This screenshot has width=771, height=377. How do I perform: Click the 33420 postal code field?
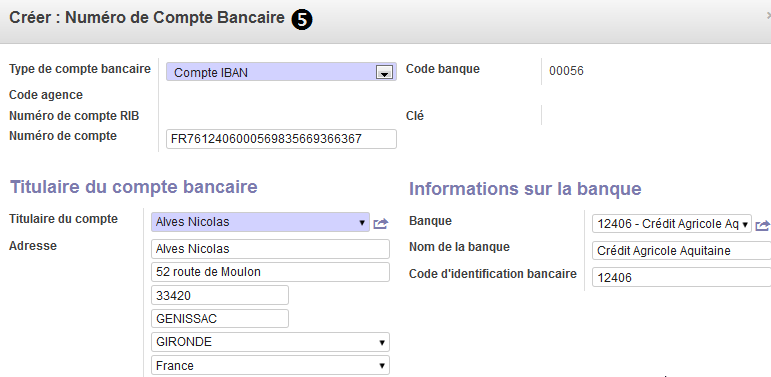click(220, 295)
